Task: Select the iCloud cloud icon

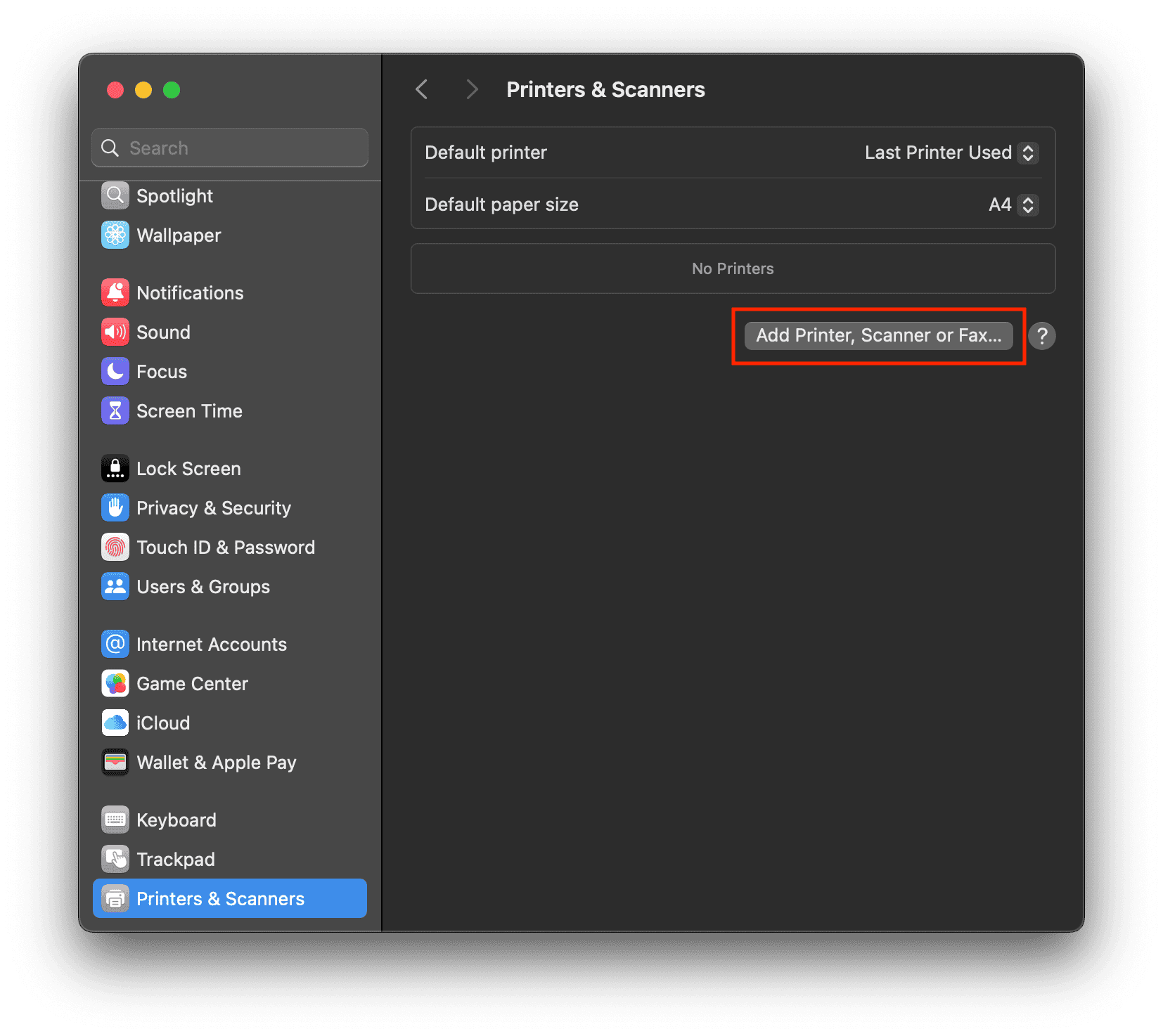Action: click(x=115, y=723)
